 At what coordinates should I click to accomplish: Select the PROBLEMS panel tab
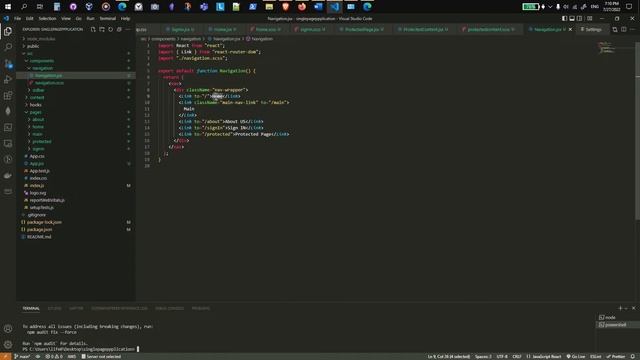pos(201,308)
